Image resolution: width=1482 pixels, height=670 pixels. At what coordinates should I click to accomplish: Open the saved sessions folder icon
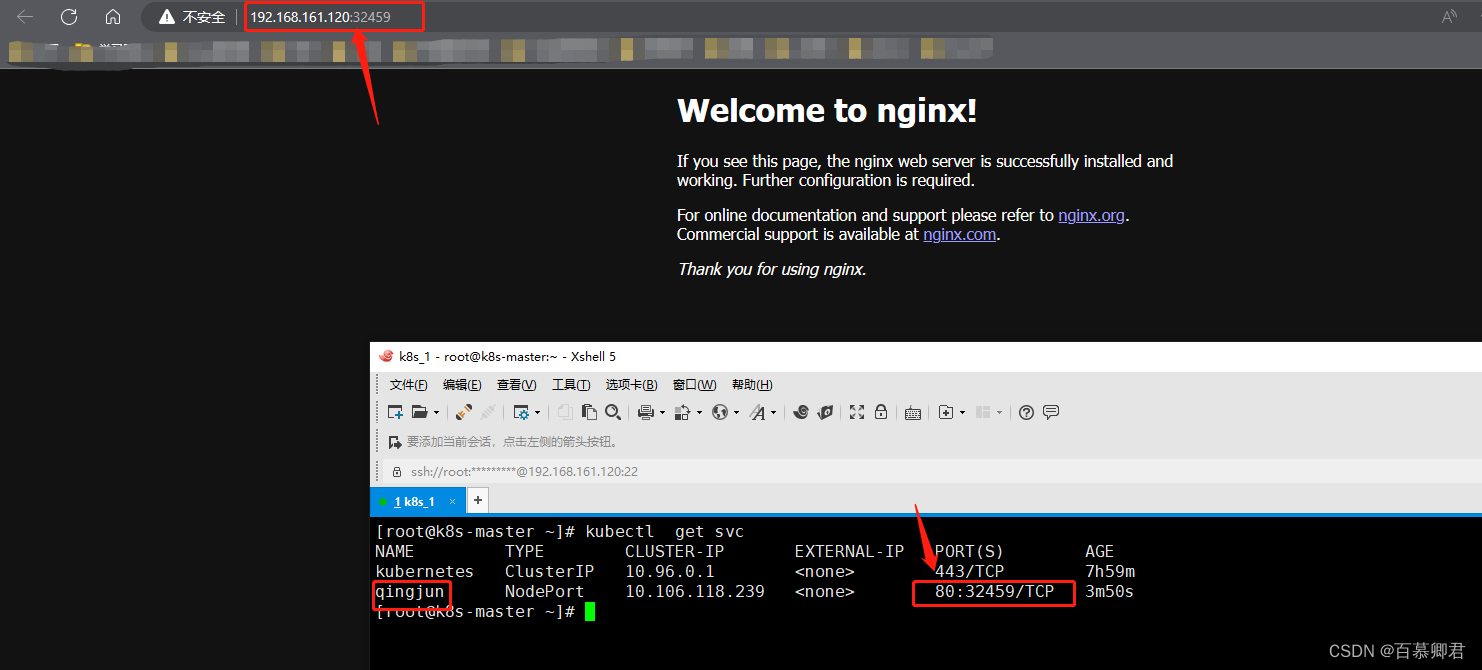pyautogui.click(x=420, y=412)
